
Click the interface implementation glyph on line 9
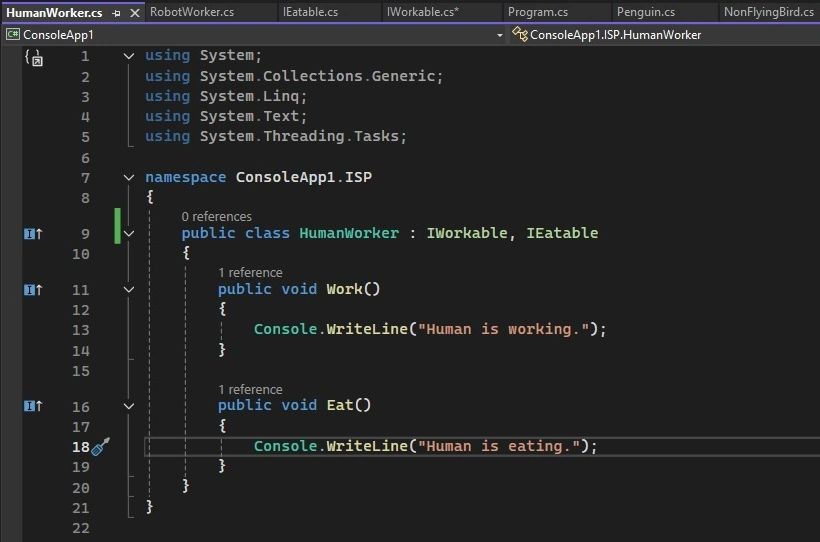(33, 234)
